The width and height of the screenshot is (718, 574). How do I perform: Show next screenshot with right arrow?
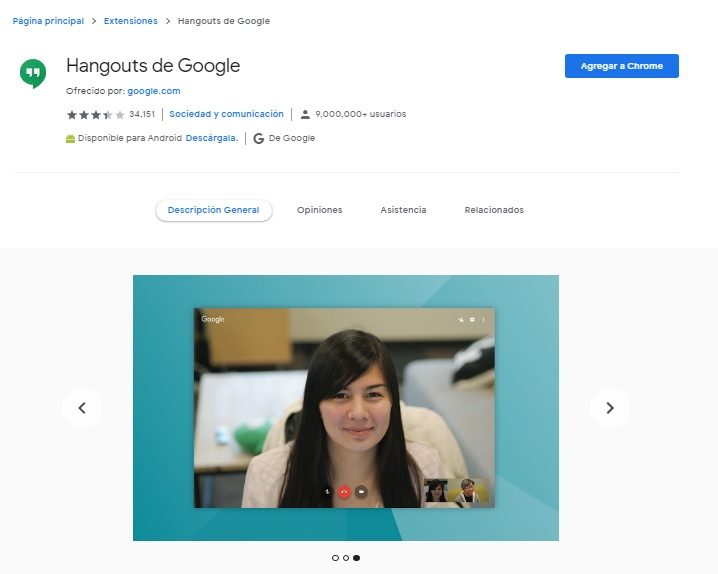click(x=609, y=408)
